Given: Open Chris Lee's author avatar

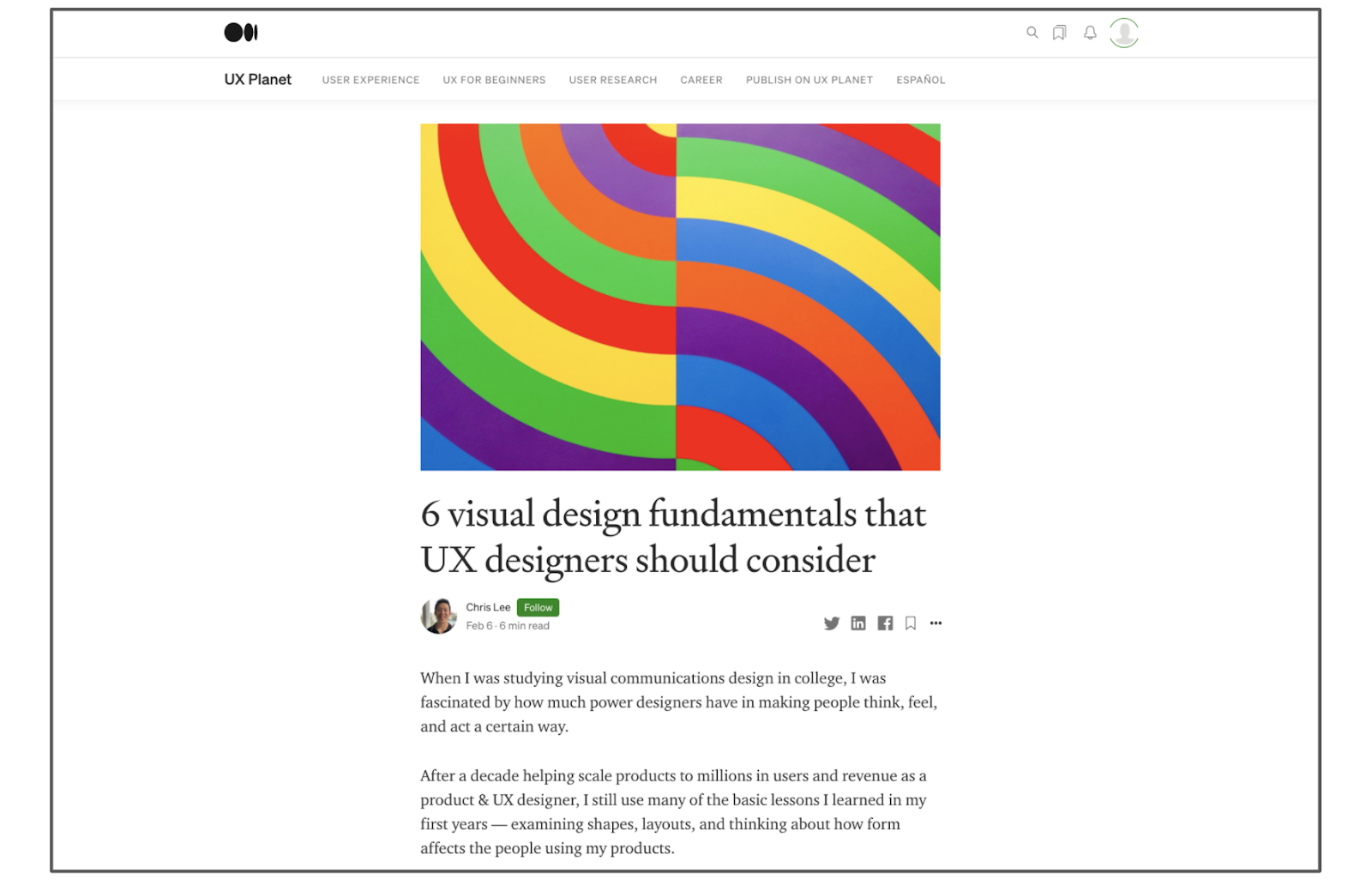Looking at the screenshot, I should tap(439, 616).
